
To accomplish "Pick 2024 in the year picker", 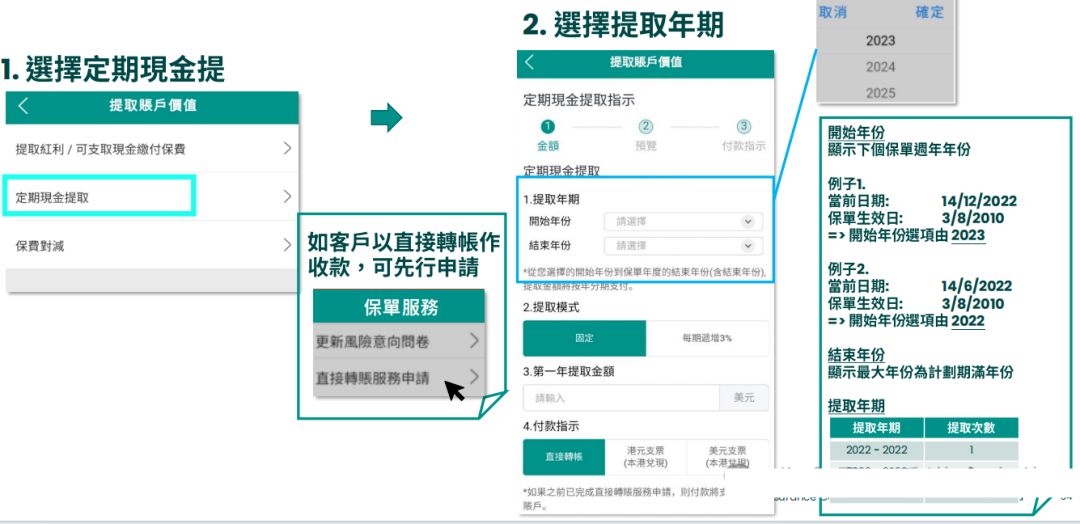I will coord(880,67).
